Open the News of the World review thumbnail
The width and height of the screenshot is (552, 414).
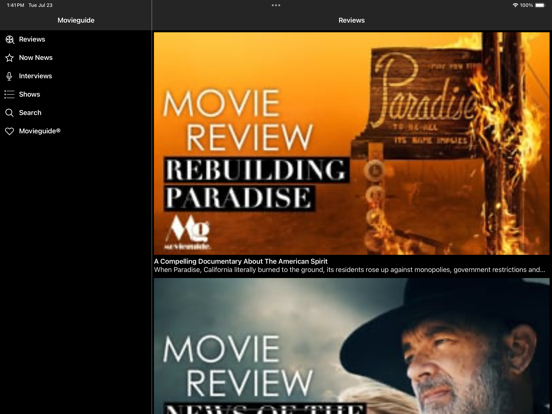351,346
